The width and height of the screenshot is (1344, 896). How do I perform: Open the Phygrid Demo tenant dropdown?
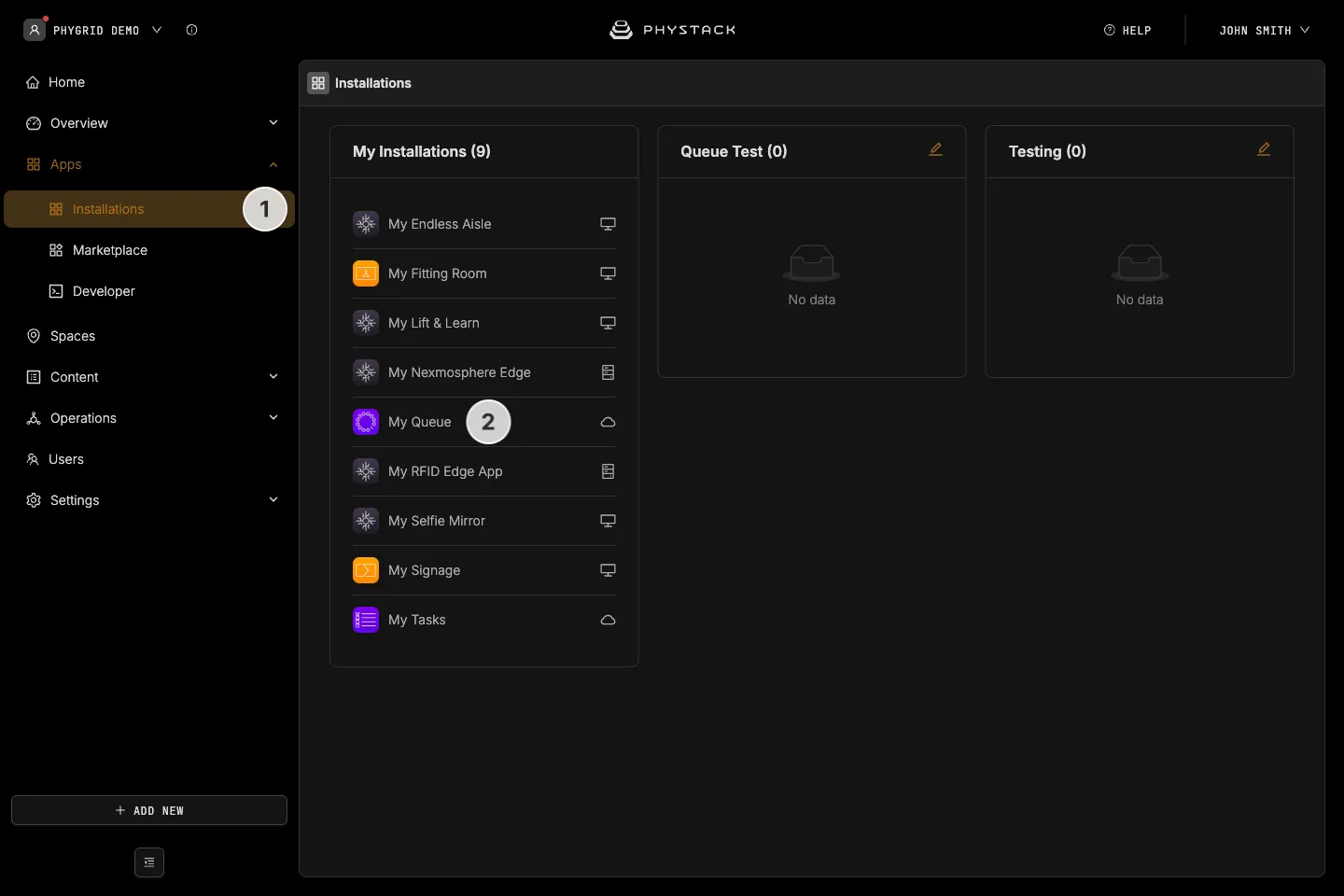(92, 30)
